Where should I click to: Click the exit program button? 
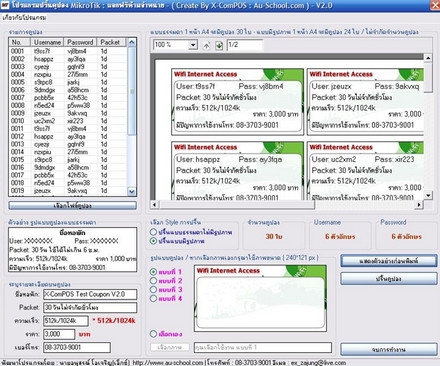pyautogui.click(x=389, y=349)
